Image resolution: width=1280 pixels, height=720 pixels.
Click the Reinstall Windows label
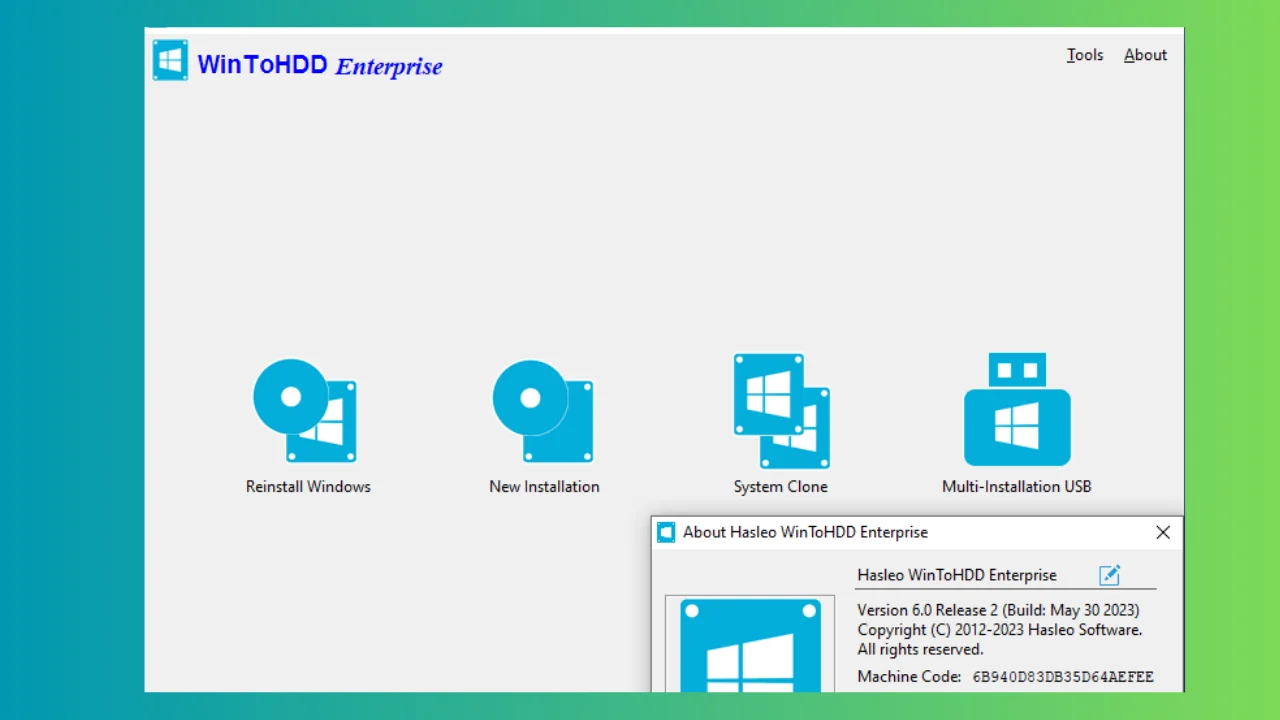[308, 487]
